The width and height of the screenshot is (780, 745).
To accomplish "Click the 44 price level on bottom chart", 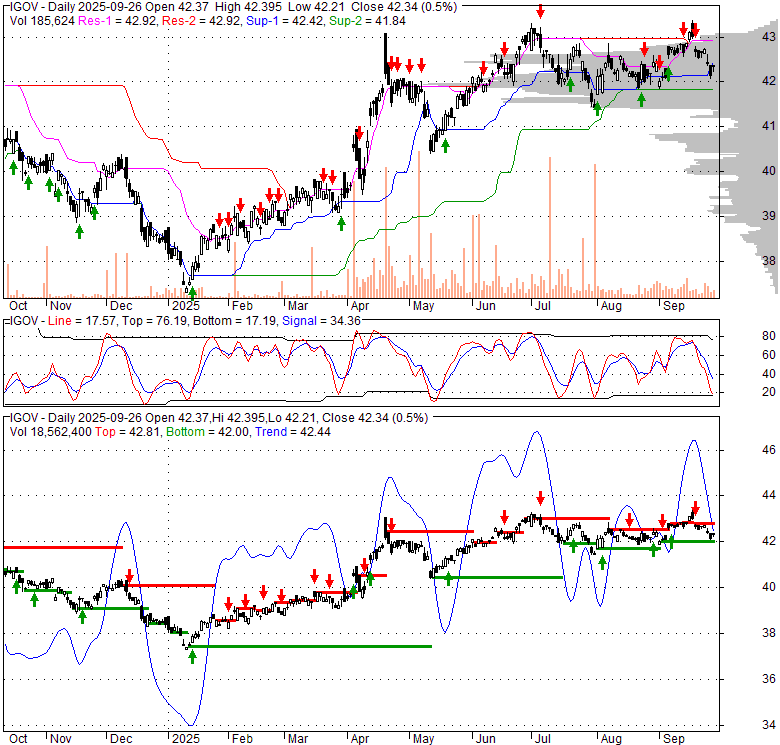I will tap(769, 495).
